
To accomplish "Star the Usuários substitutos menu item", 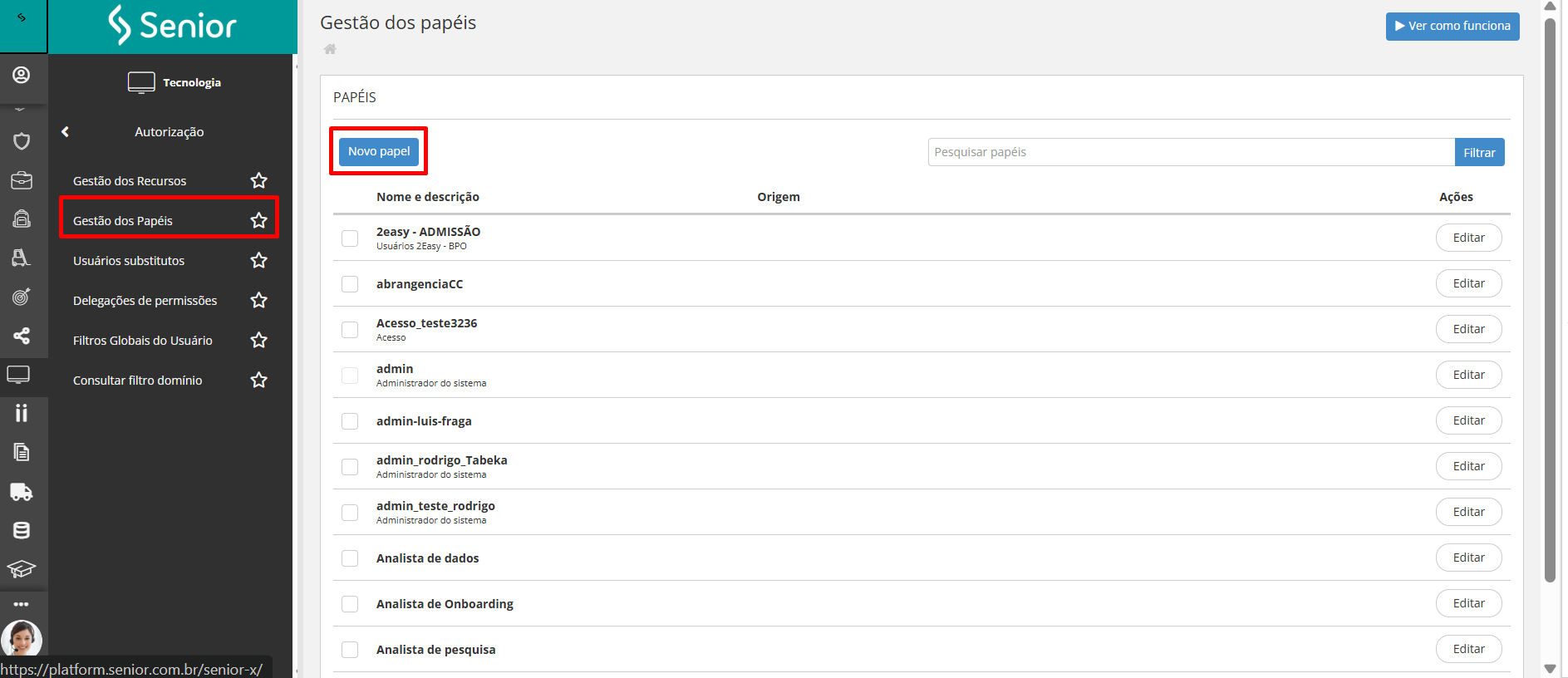I will coord(259,260).
